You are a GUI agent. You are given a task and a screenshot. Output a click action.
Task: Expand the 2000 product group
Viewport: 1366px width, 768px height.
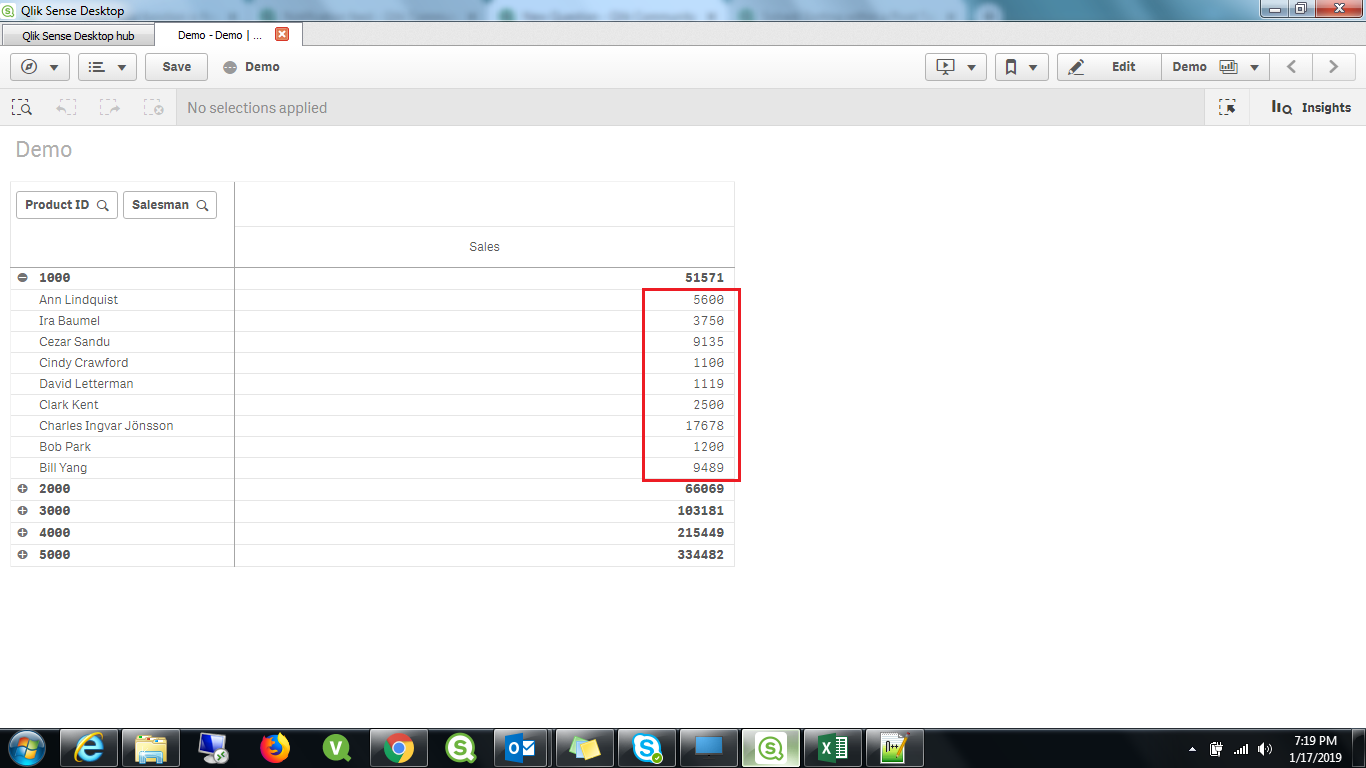pyautogui.click(x=22, y=489)
